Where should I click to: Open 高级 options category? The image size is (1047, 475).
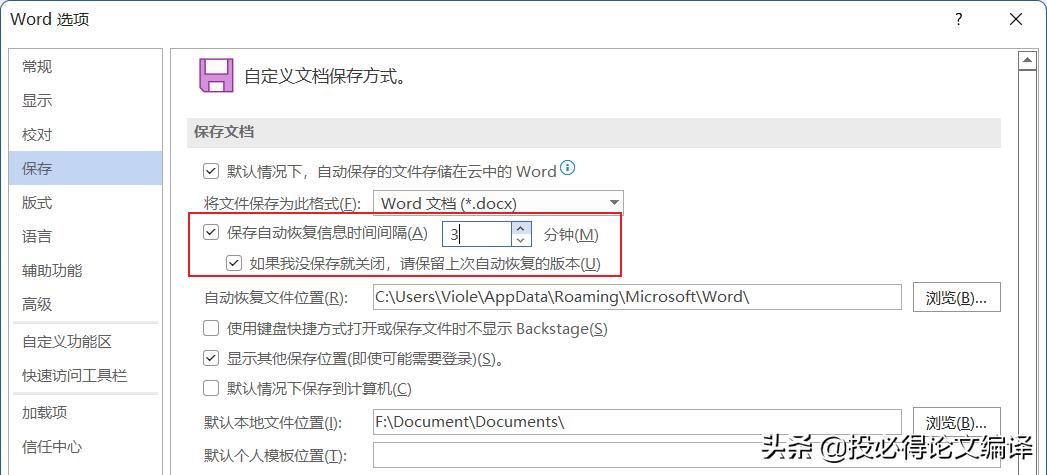[x=86, y=305]
